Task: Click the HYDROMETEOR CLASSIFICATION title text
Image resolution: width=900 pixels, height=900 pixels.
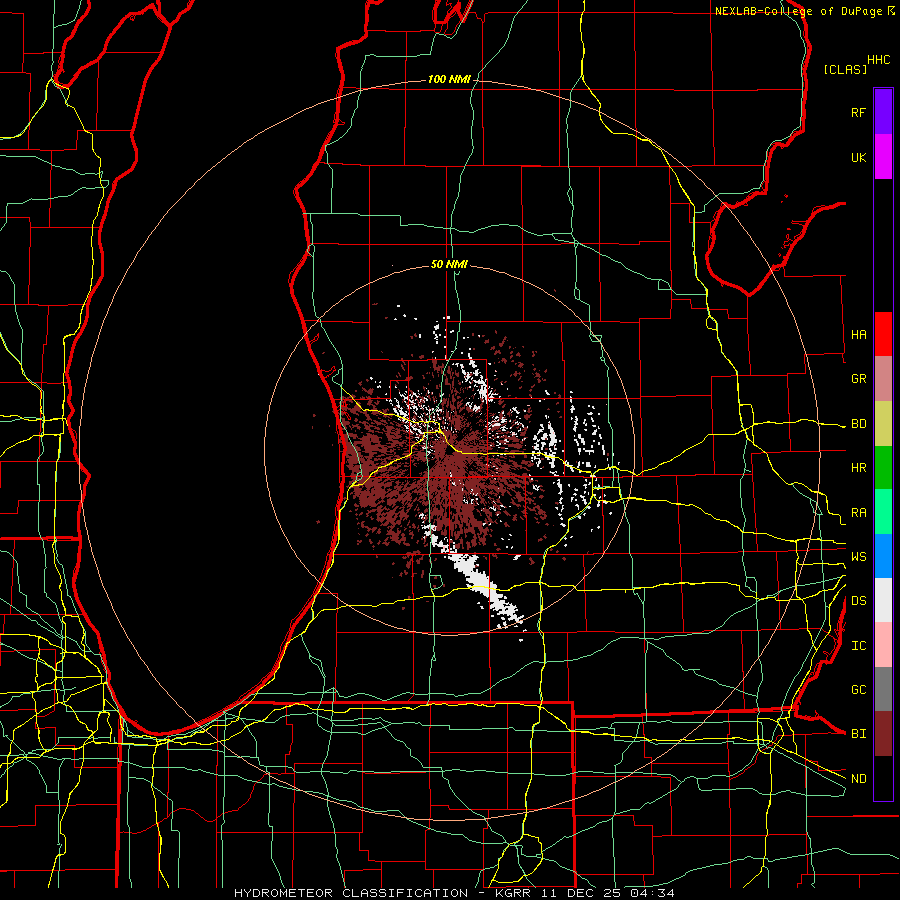Action: 351,893
